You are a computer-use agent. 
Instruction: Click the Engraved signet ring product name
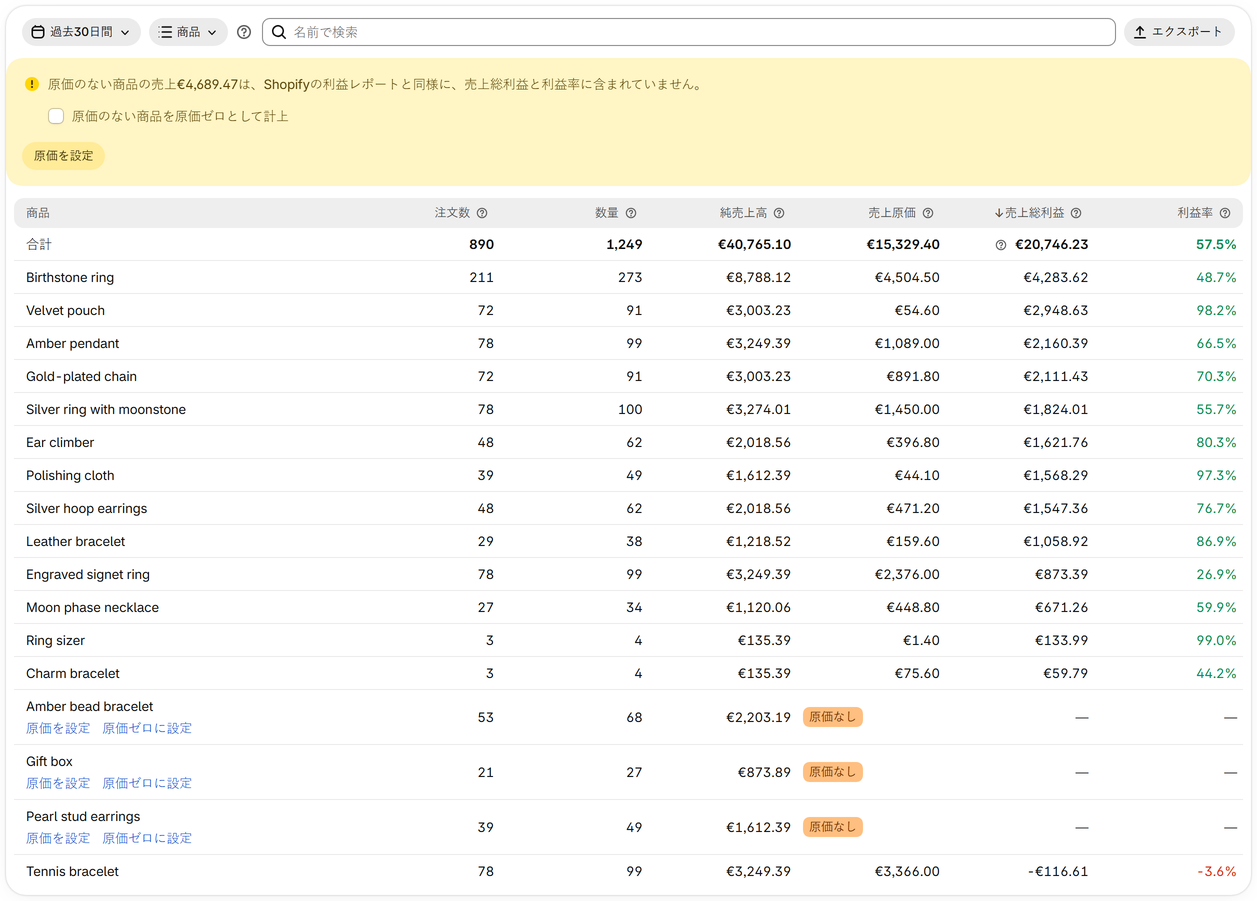click(x=88, y=574)
